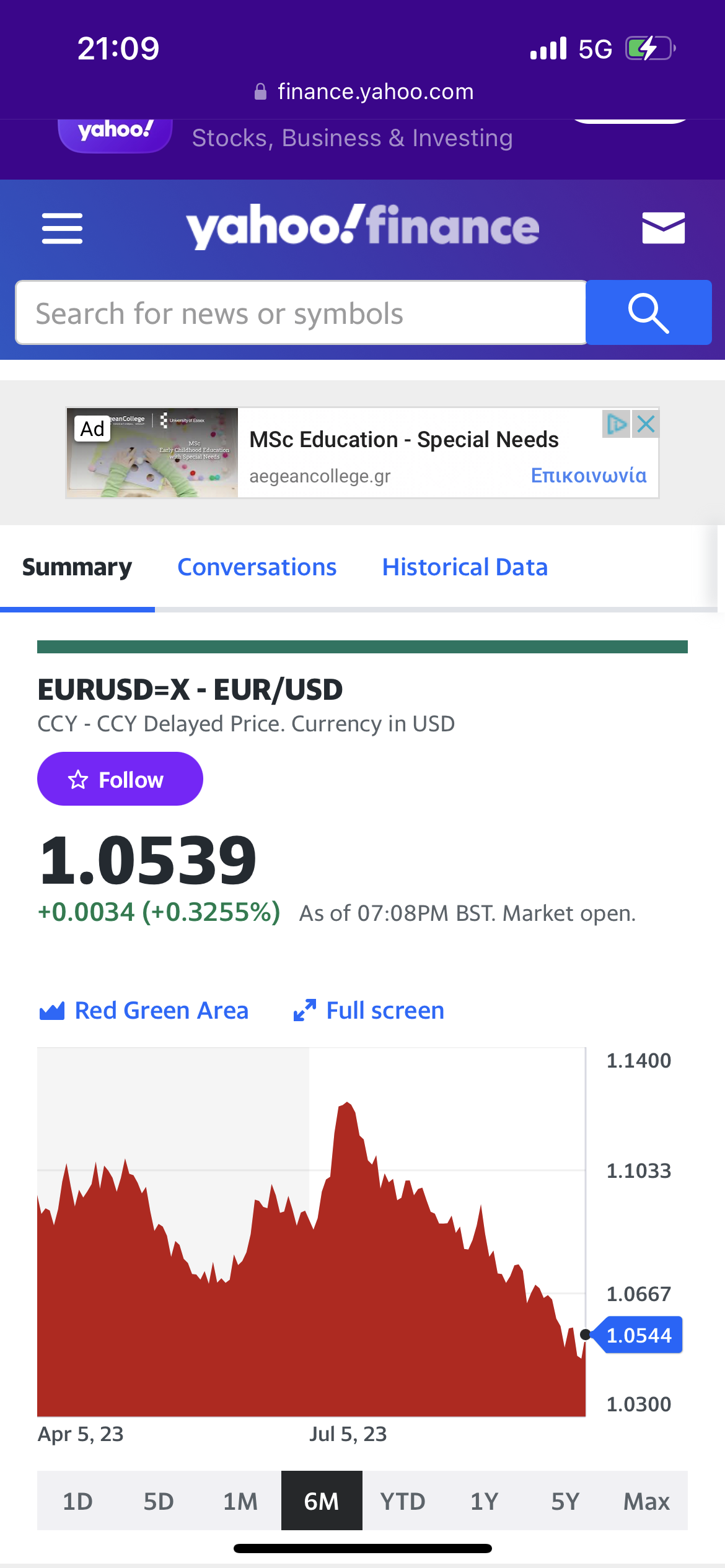Viewport: 725px width, 1568px height.
Task: Switch to the Conversations tab
Action: 257,567
